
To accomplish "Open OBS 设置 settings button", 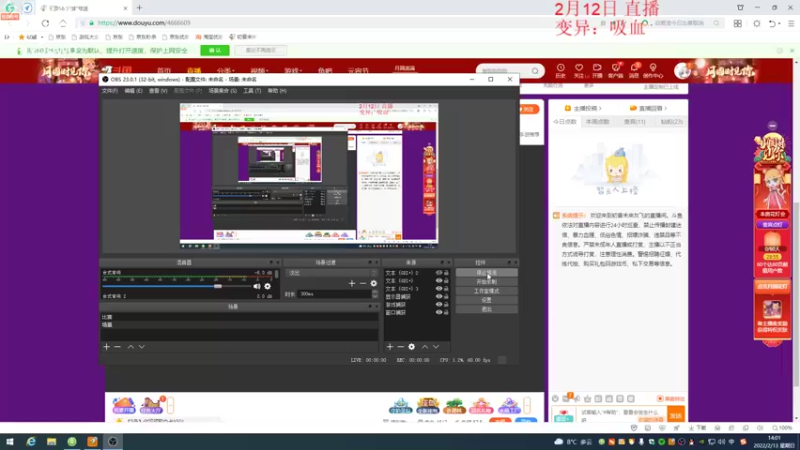I will pos(486,300).
